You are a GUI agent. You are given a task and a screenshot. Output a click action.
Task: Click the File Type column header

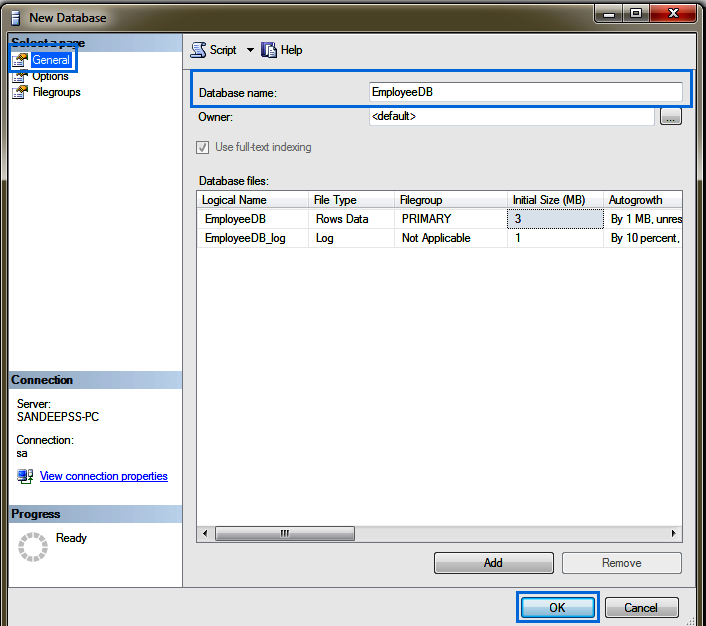(351, 200)
